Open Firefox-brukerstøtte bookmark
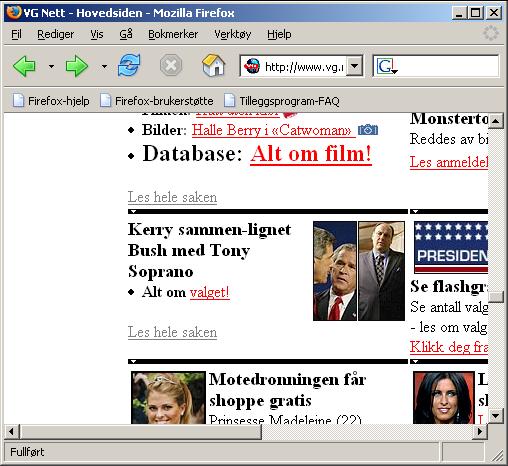Viewport: 508px width, 466px height. [x=157, y=101]
